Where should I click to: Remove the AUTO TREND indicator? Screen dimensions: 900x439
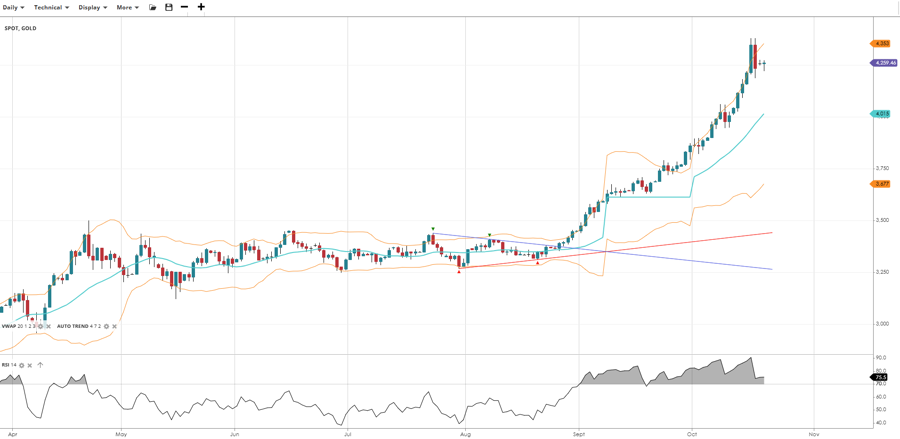point(115,326)
